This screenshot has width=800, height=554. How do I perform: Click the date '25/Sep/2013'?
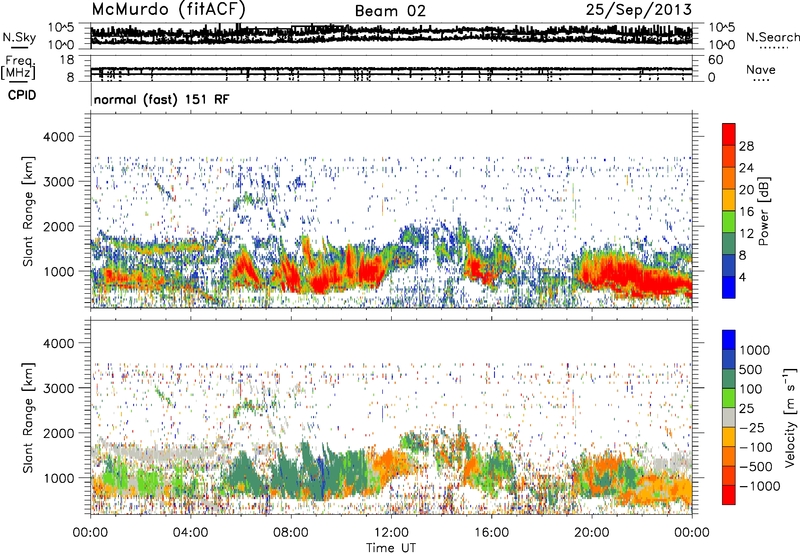(x=639, y=10)
